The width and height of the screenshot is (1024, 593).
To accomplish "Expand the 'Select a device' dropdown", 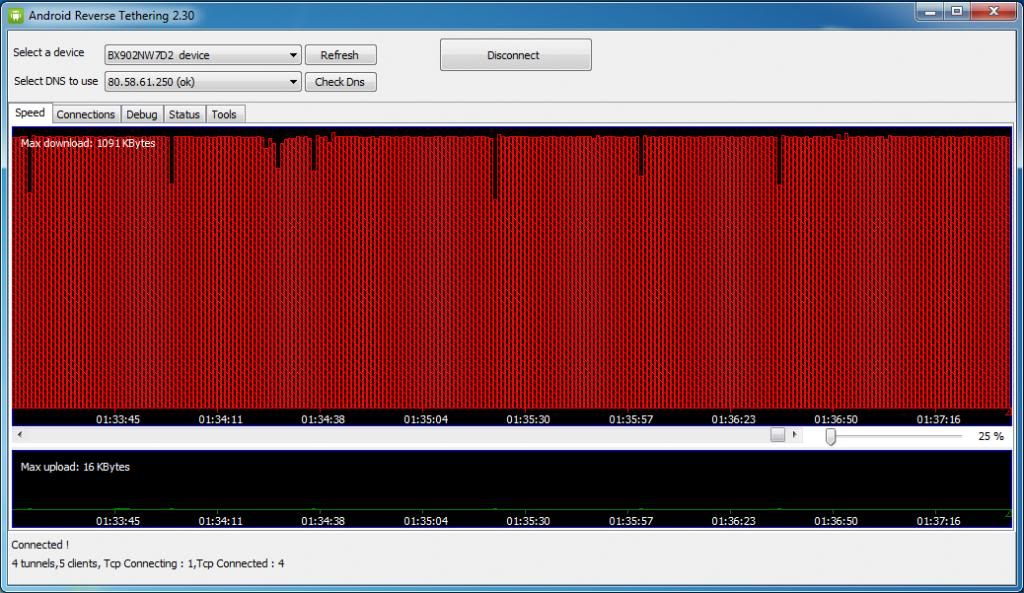I will 293,55.
